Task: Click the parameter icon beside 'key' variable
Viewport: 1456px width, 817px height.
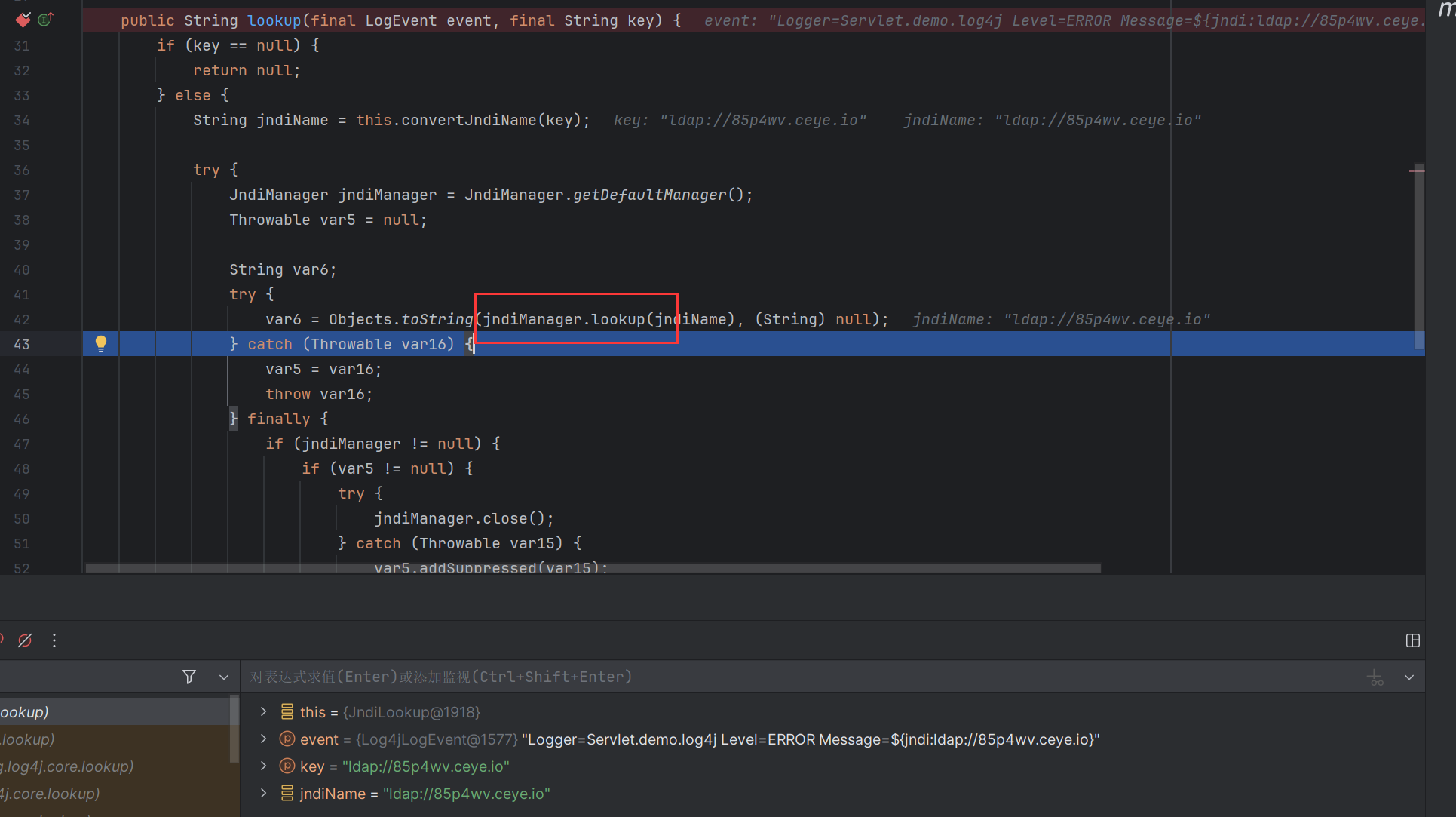Action: click(x=287, y=766)
